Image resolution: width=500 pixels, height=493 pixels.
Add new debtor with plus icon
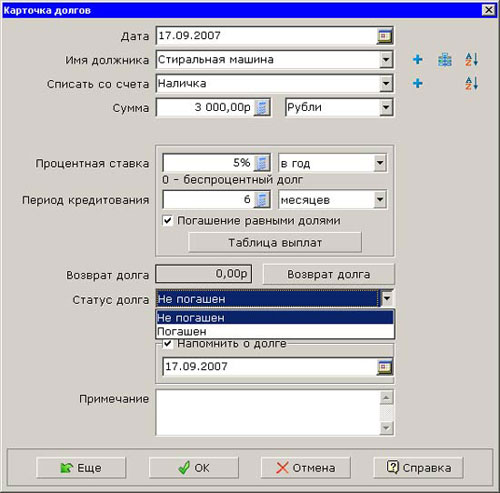(x=417, y=60)
